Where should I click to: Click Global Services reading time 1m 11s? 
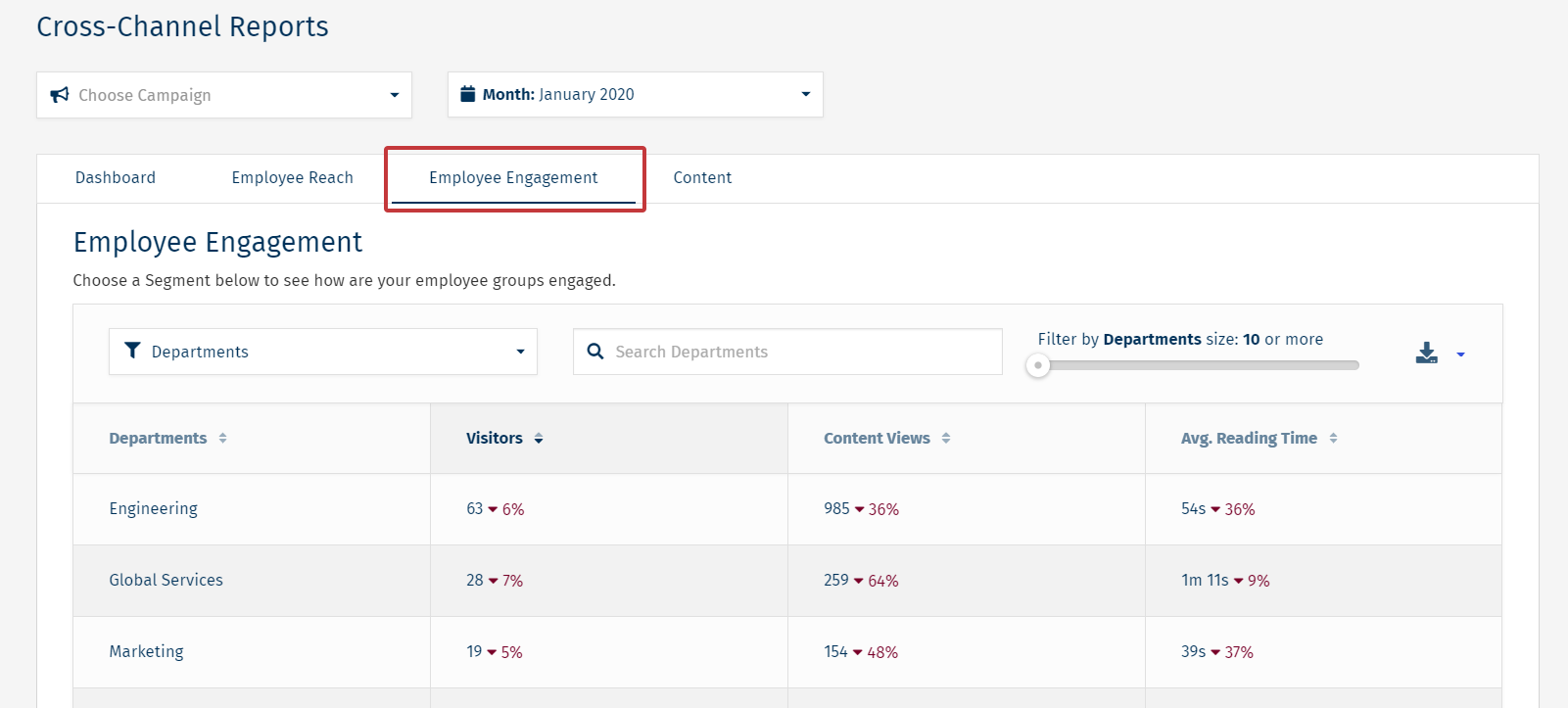[x=1205, y=581]
